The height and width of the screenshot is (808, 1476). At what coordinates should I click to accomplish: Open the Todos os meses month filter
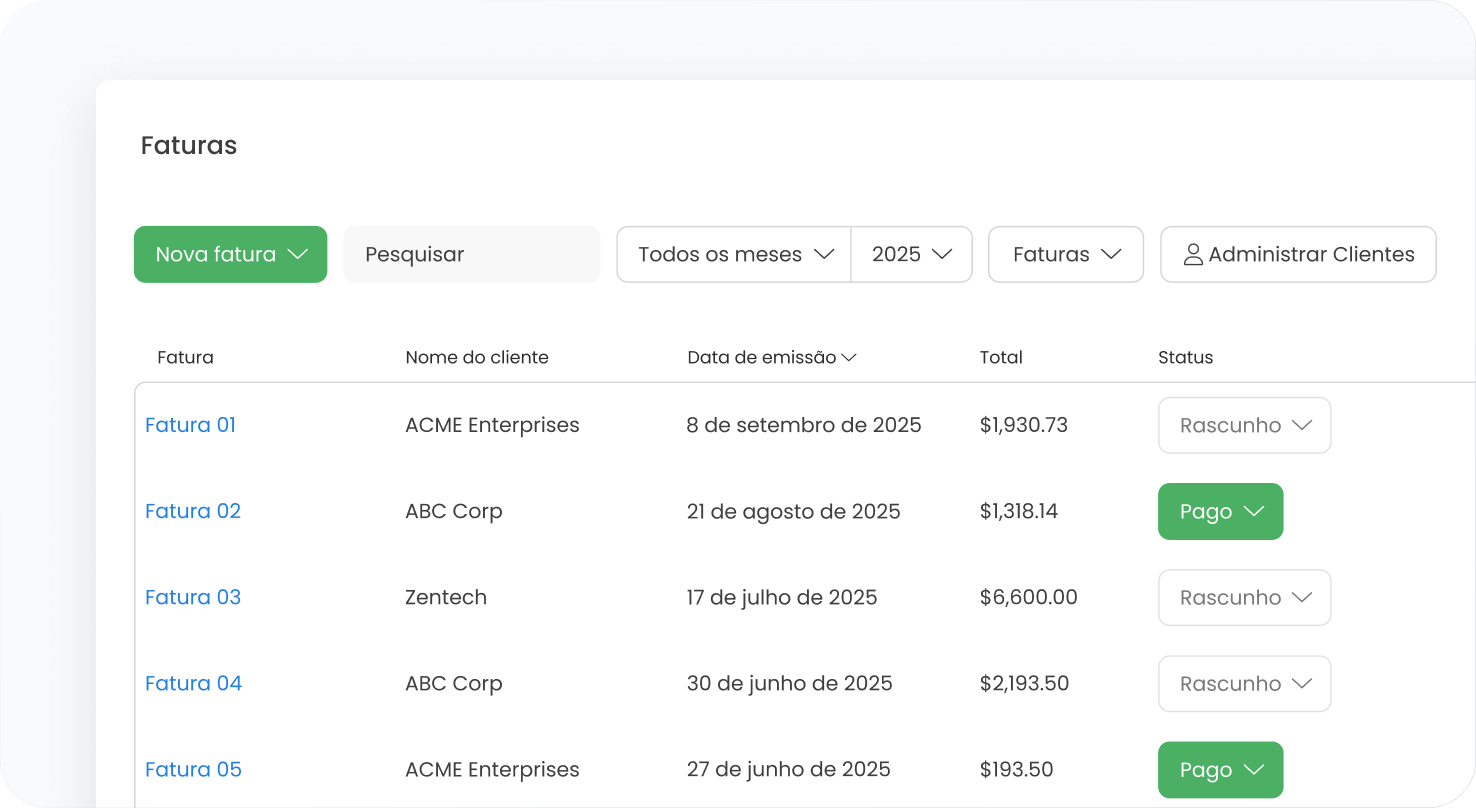point(733,254)
